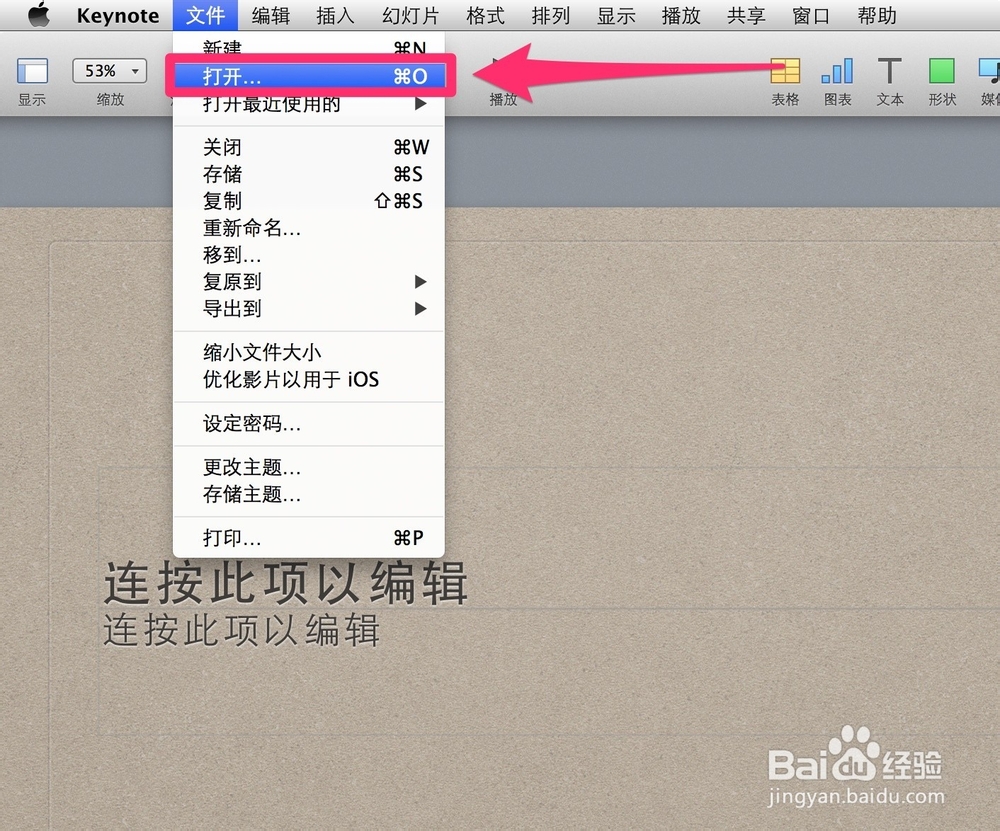Choose 更改主题… menu item
Viewport: 1000px width, 831px height.
coord(309,467)
